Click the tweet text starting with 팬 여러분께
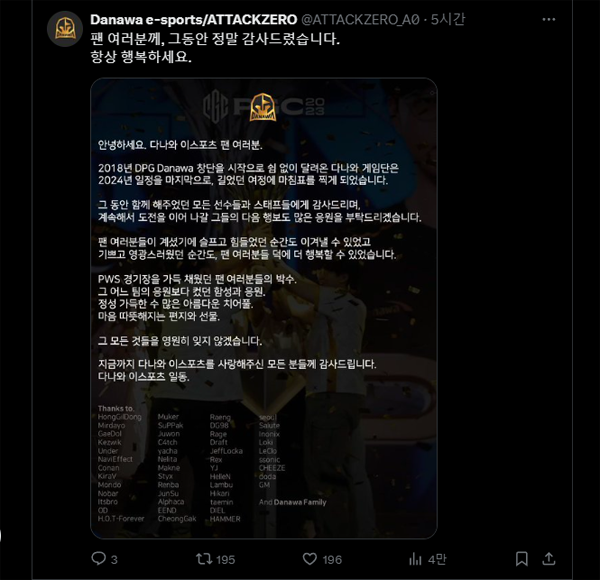The image size is (600, 580). point(215,39)
